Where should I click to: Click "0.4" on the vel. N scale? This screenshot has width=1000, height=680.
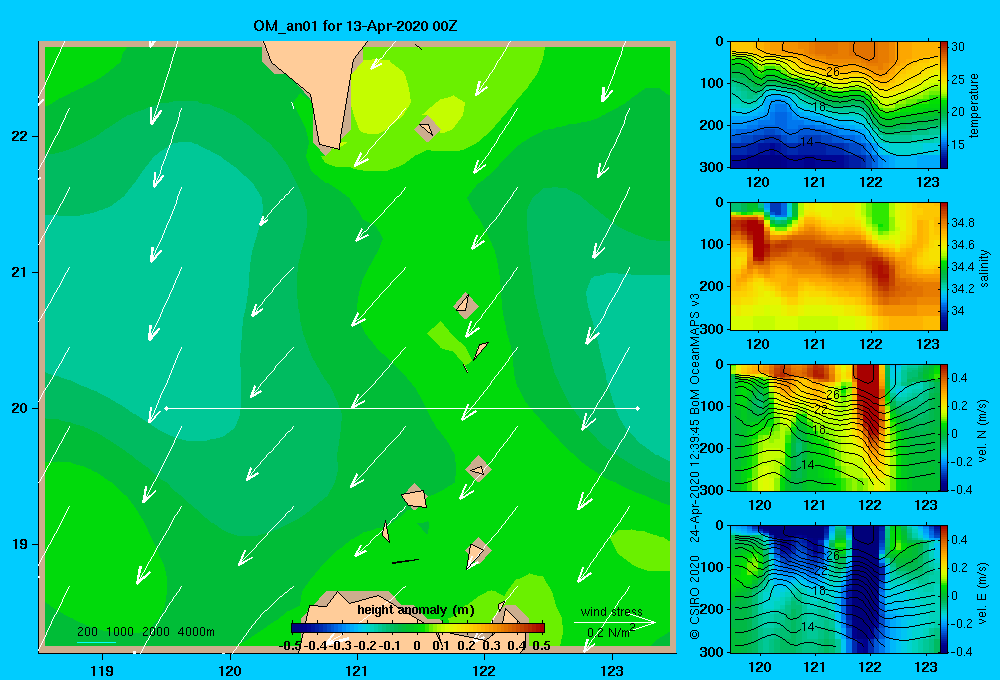959,378
